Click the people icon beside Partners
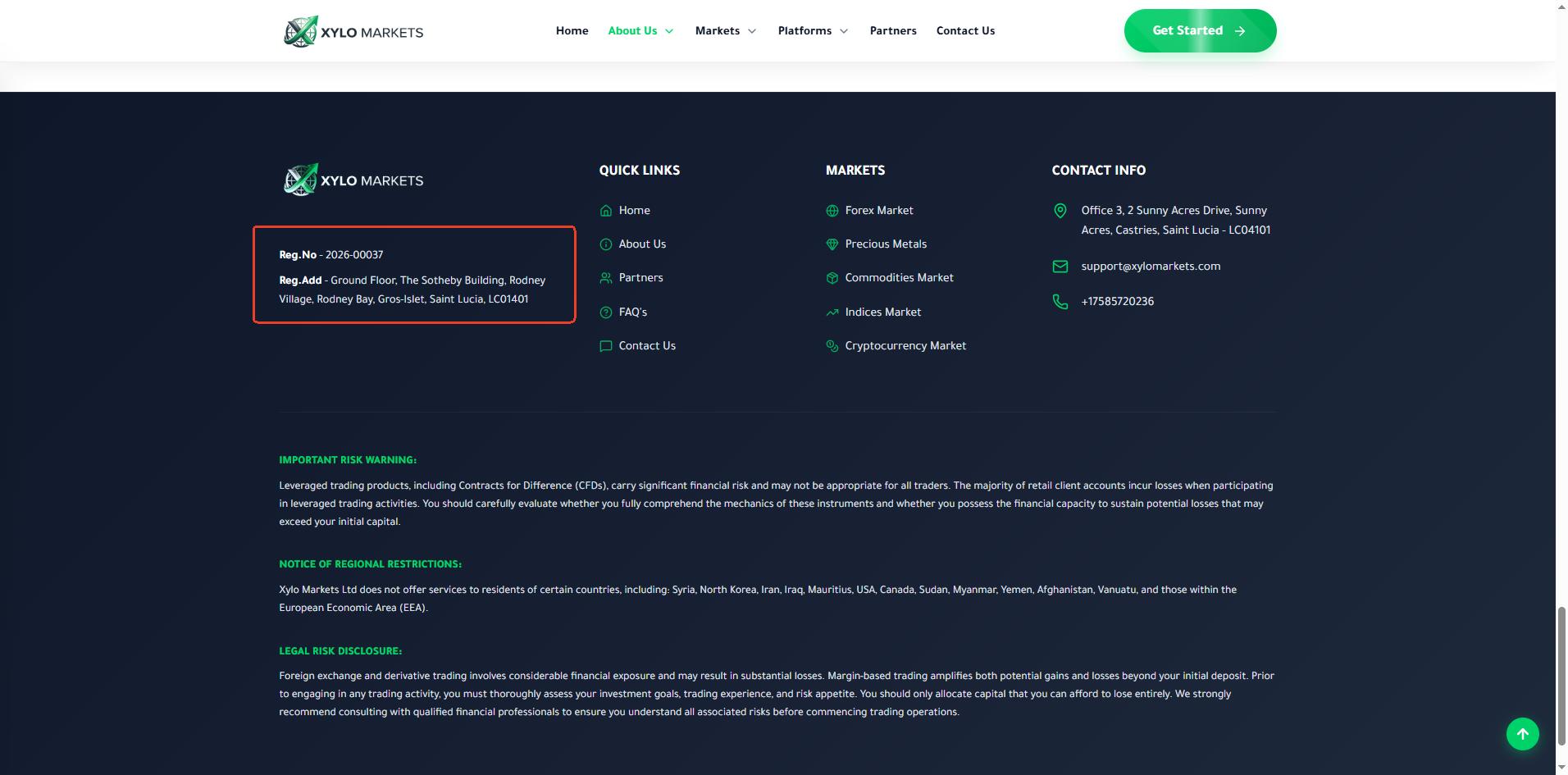Screen dimensions: 1568x775 pyautogui.click(x=605, y=278)
